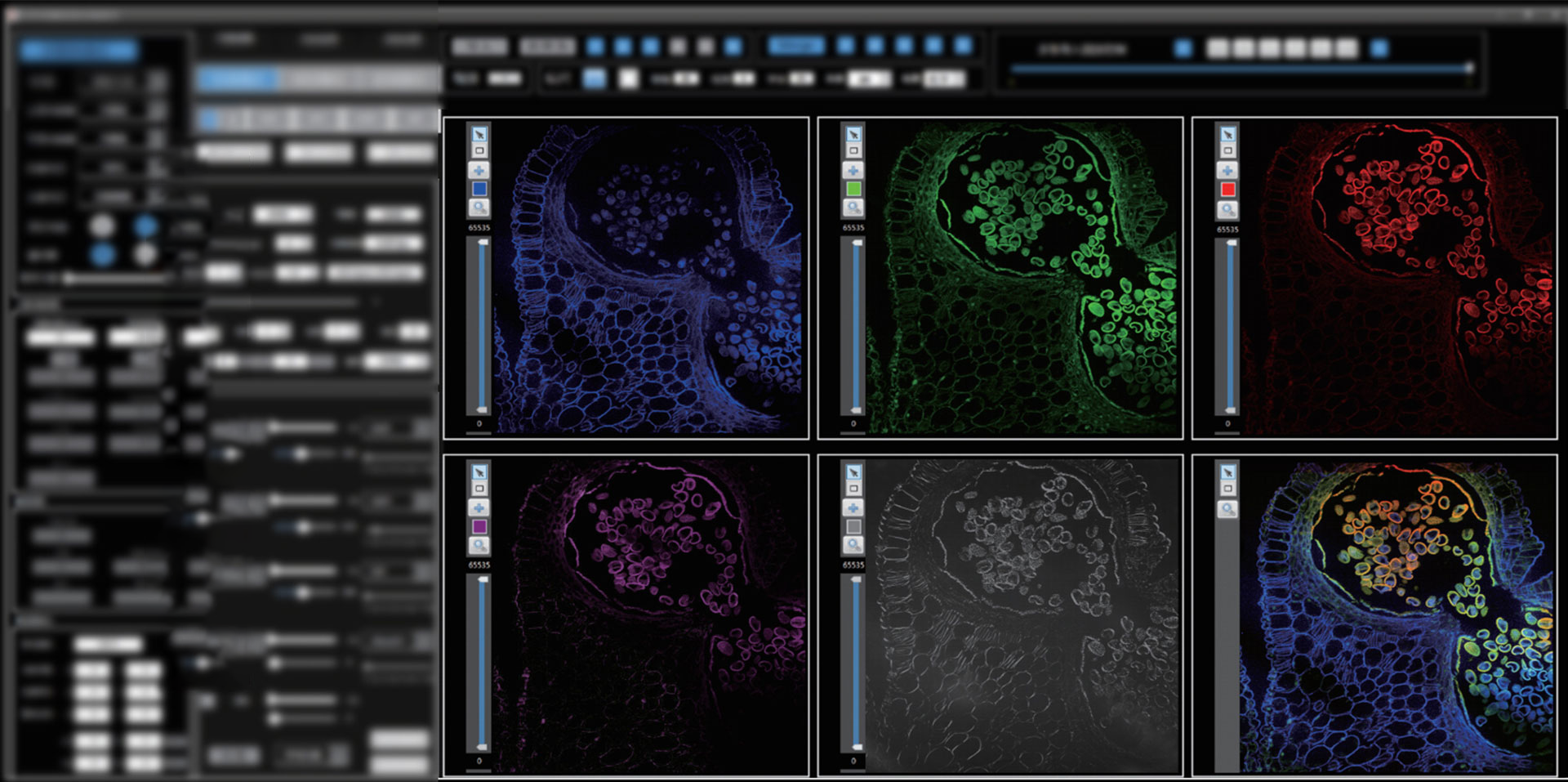Click the 65535 value above magenta channel slider
Screen dimensions: 1568x782
pyautogui.click(x=479, y=565)
